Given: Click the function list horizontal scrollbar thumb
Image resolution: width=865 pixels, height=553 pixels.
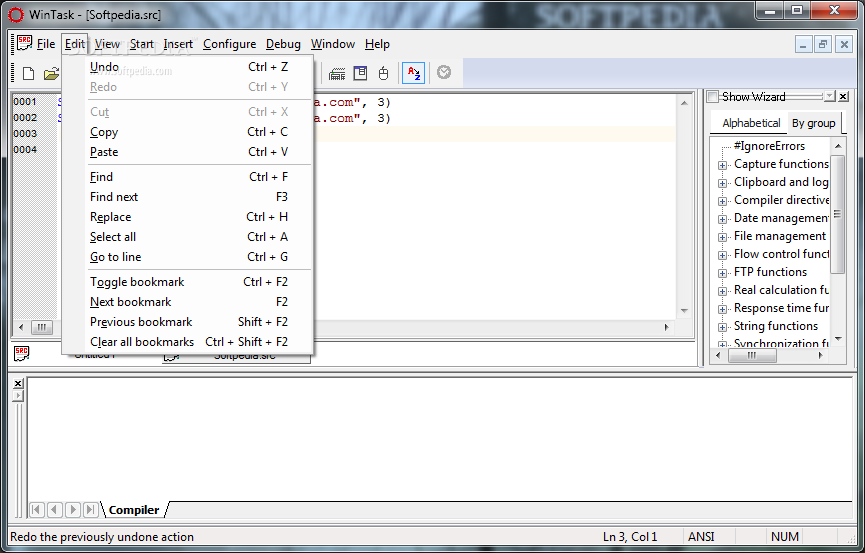Looking at the screenshot, I should click(x=752, y=355).
